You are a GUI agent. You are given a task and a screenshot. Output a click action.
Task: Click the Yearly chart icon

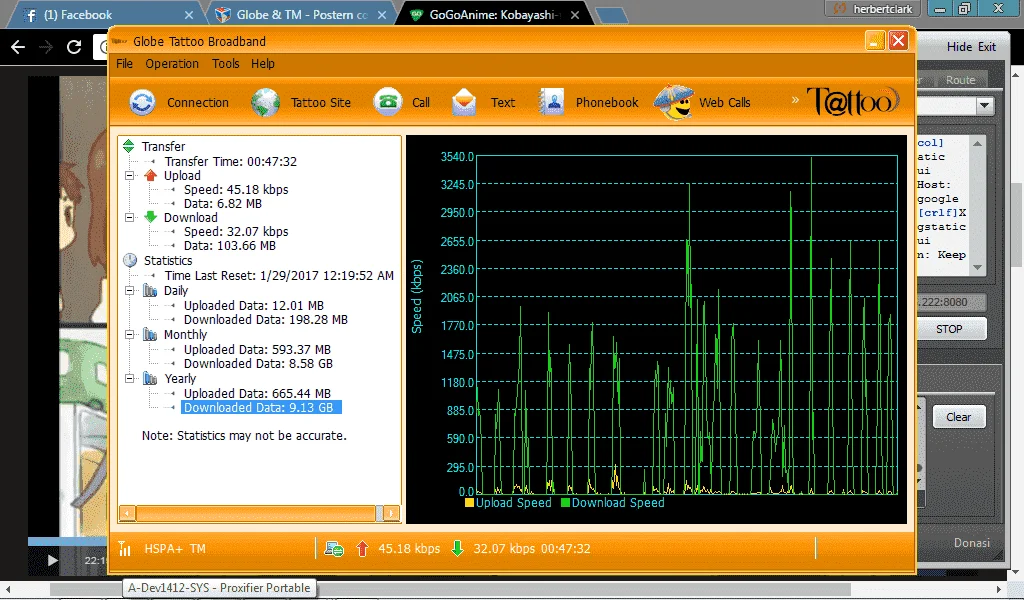150,378
